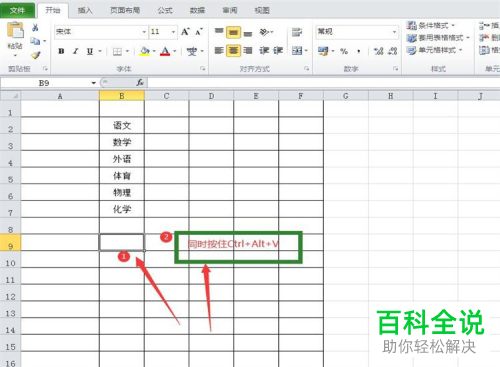Open the borders dropdown arrow
This screenshot has width=500, height=367.
(x=127, y=51)
